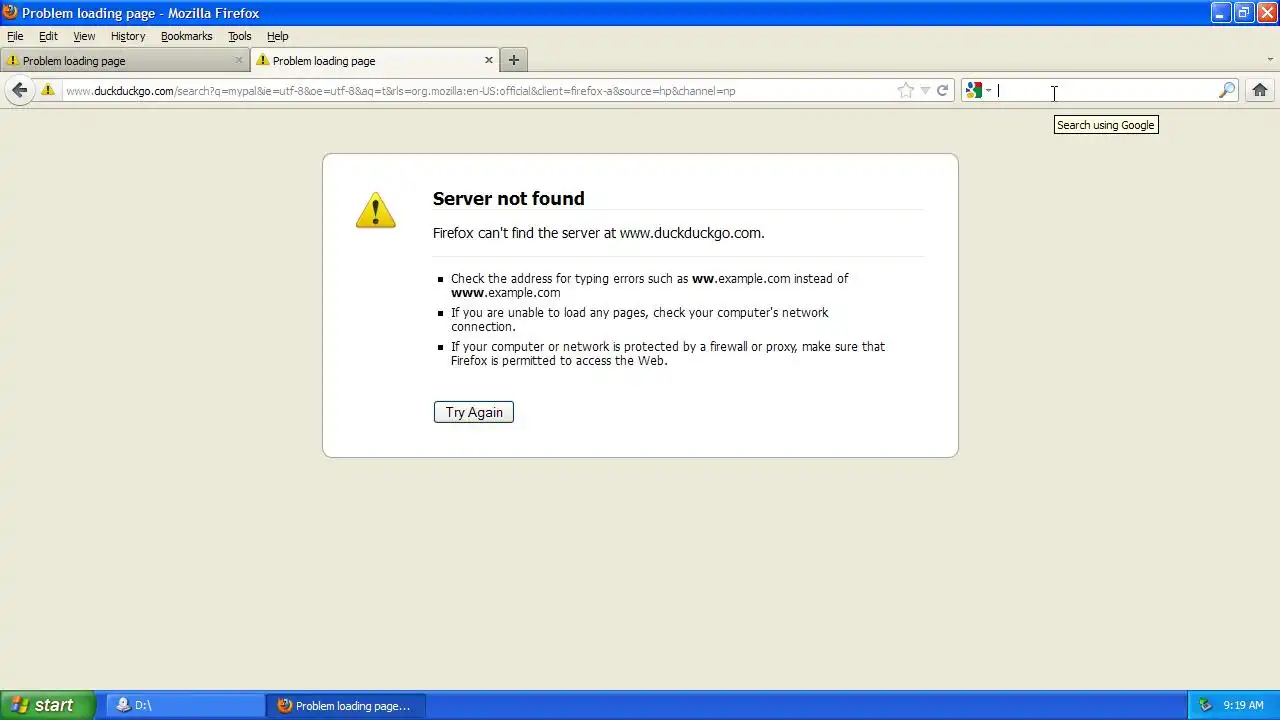Screen dimensions: 1280x720
Task: Click the Try Again button
Action: (474, 412)
